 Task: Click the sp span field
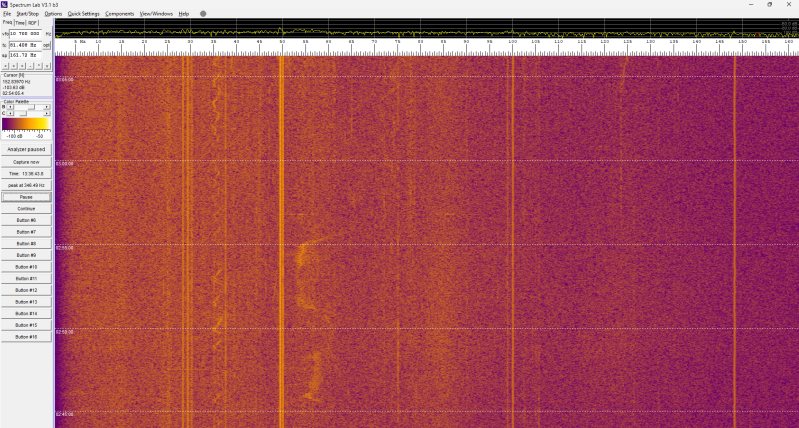25,55
